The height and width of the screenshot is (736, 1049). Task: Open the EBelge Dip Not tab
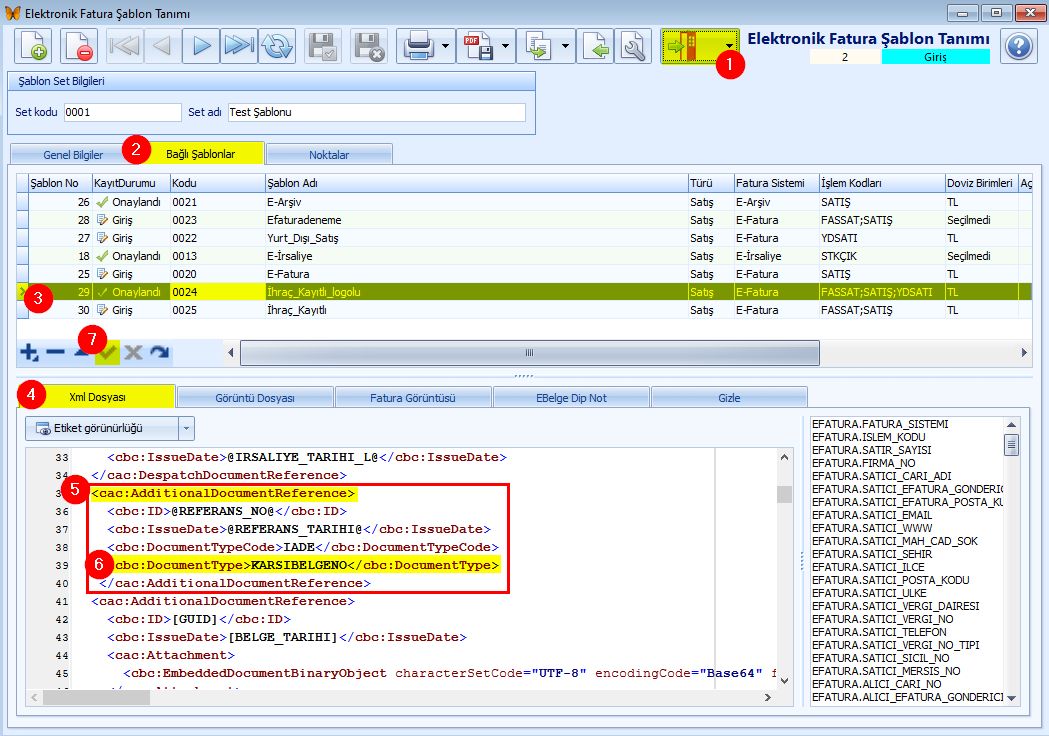pyautogui.click(x=571, y=398)
